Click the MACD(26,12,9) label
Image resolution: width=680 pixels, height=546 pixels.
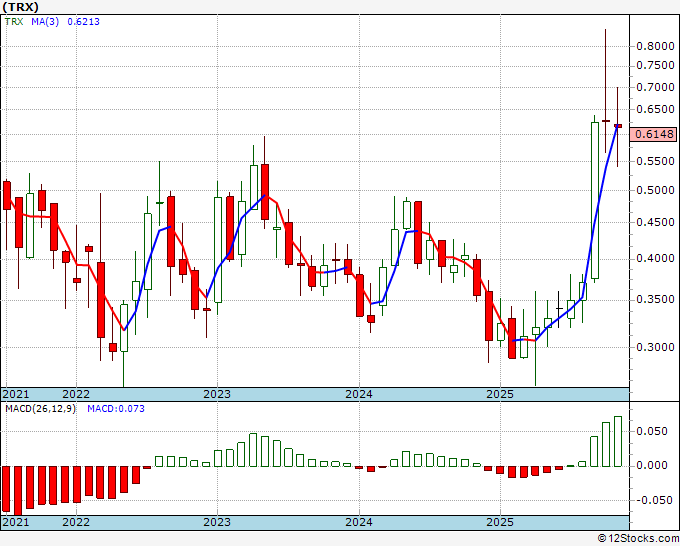pos(40,409)
